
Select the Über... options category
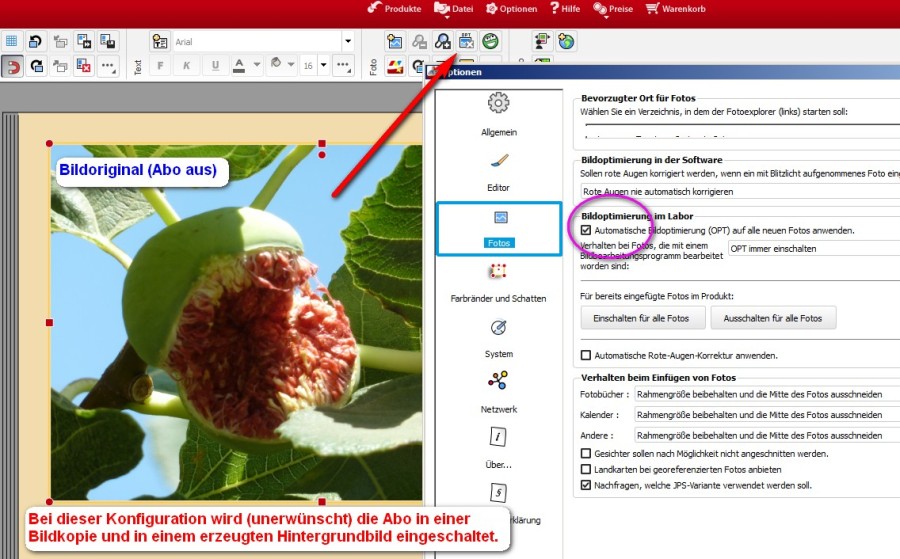coord(499,449)
